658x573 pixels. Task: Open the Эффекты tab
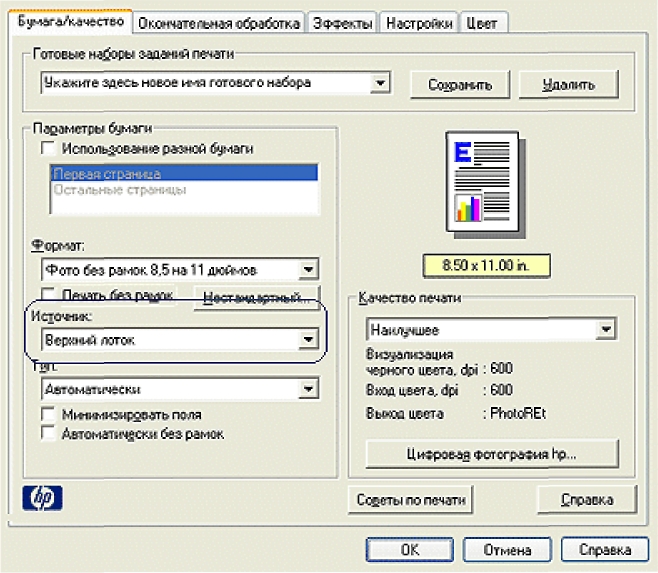(342, 22)
